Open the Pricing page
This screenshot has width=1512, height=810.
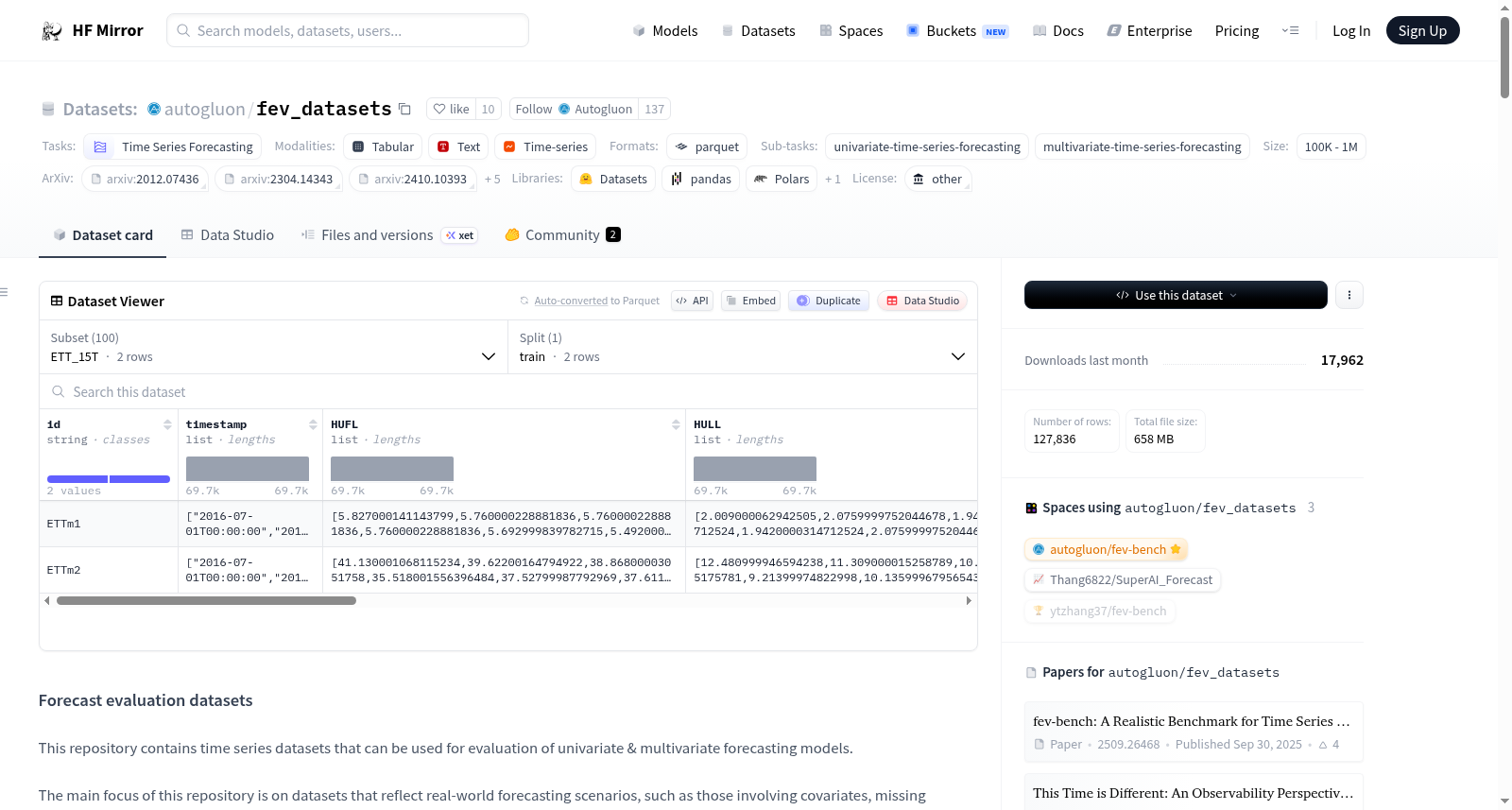pyautogui.click(x=1237, y=31)
